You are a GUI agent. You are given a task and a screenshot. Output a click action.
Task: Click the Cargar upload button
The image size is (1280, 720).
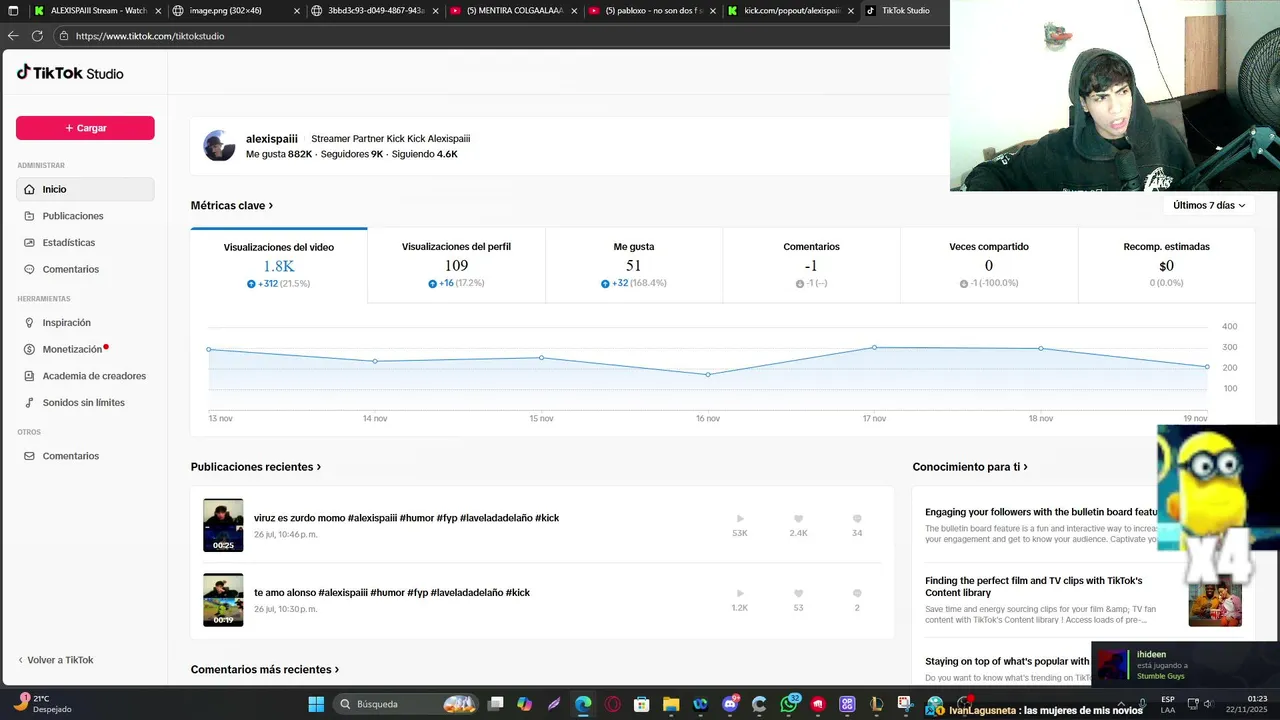(85, 128)
